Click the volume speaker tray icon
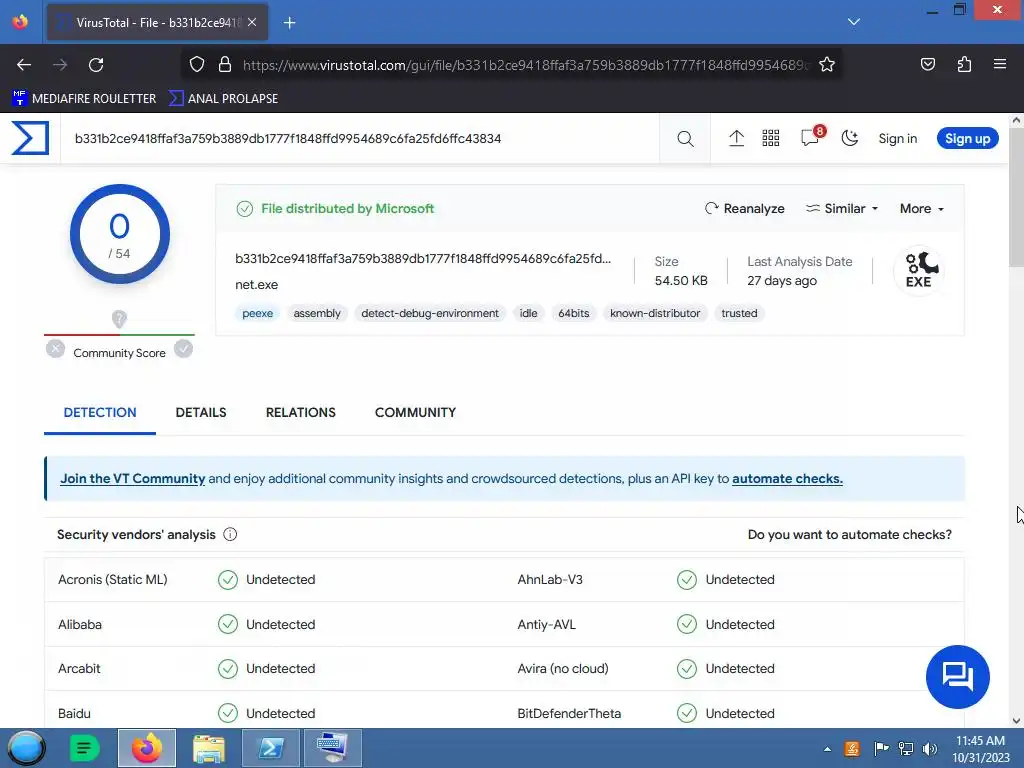 pos(930,748)
